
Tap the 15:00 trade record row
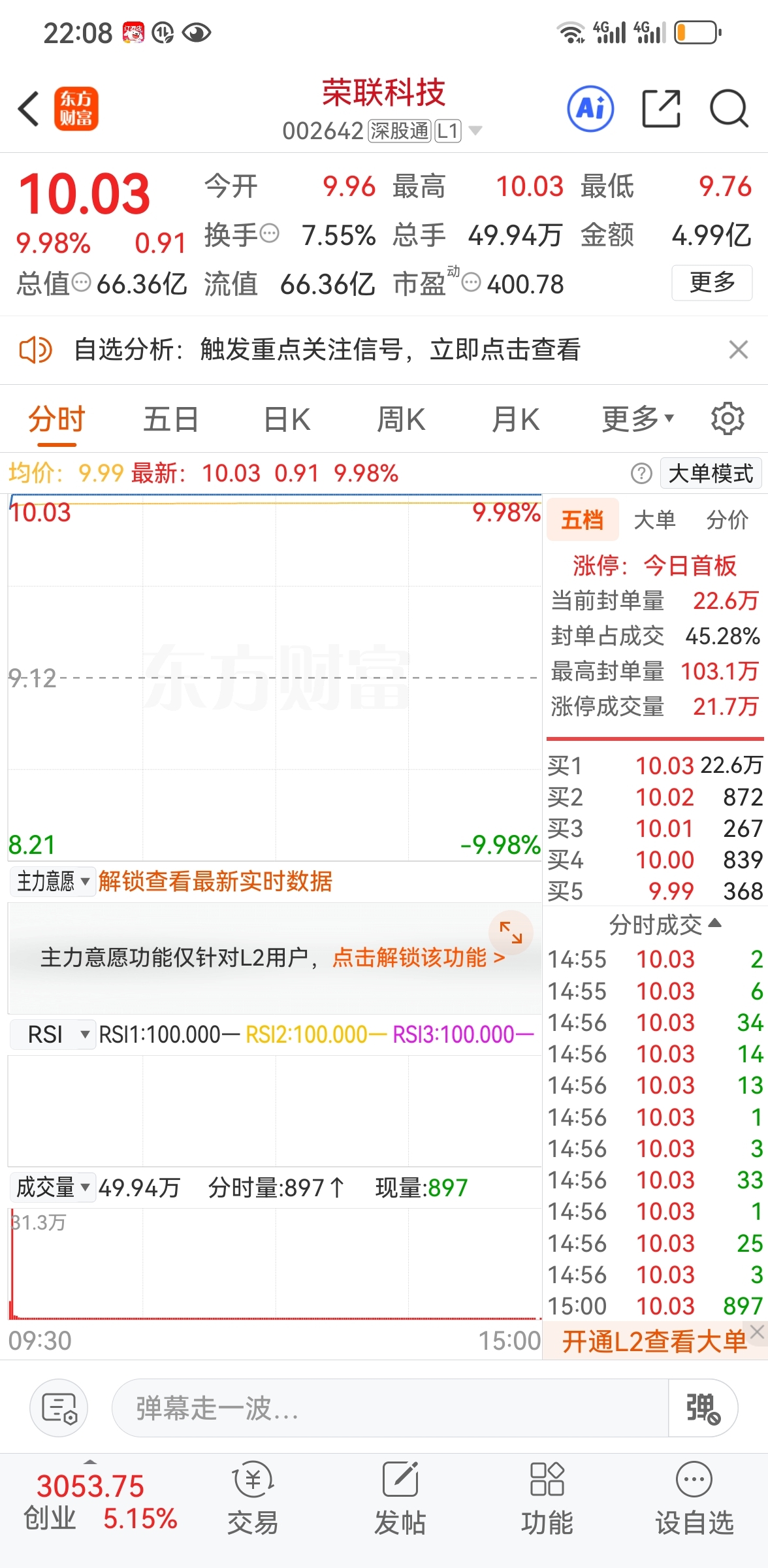point(655,1306)
